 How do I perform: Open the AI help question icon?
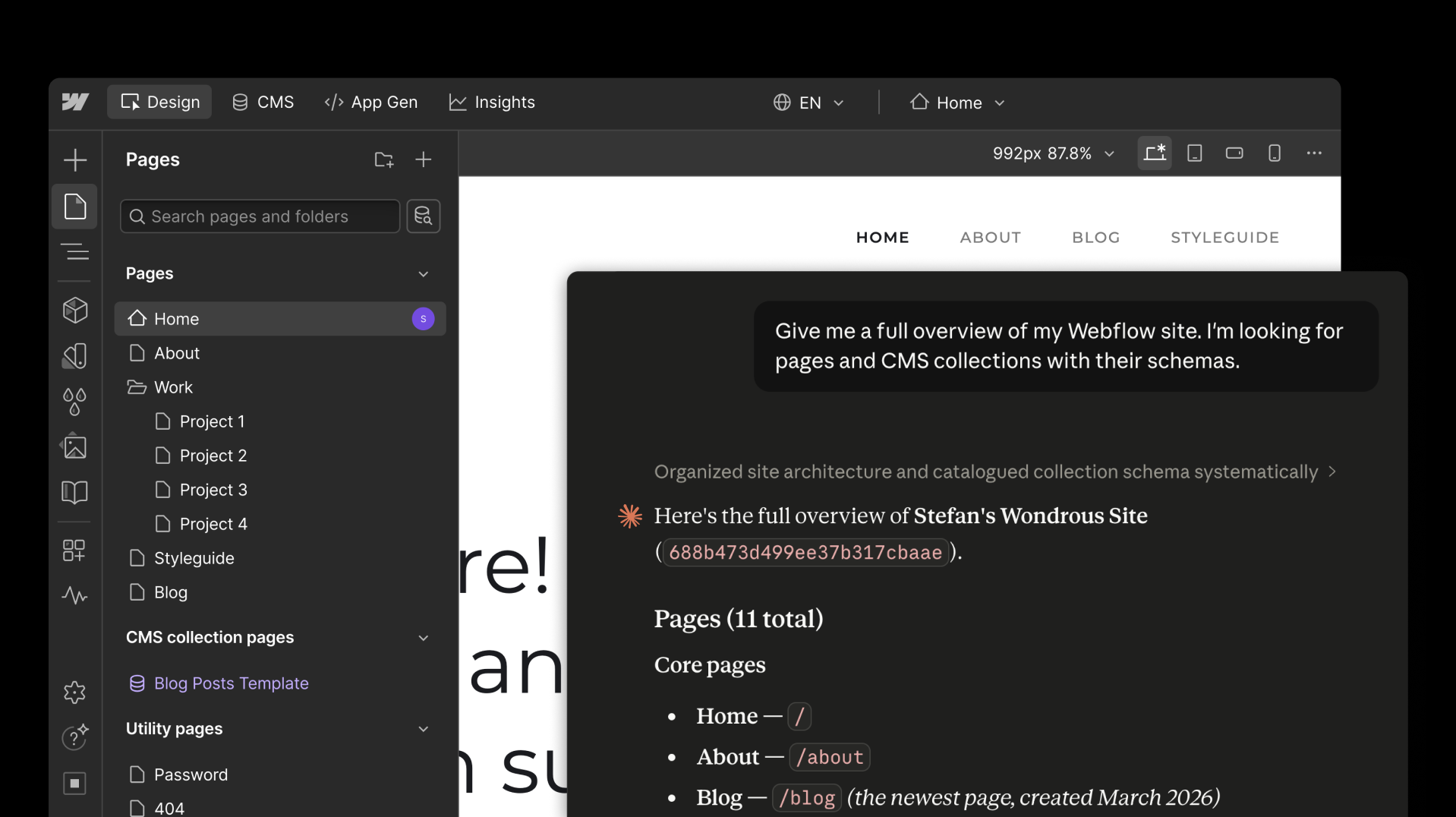tap(74, 737)
